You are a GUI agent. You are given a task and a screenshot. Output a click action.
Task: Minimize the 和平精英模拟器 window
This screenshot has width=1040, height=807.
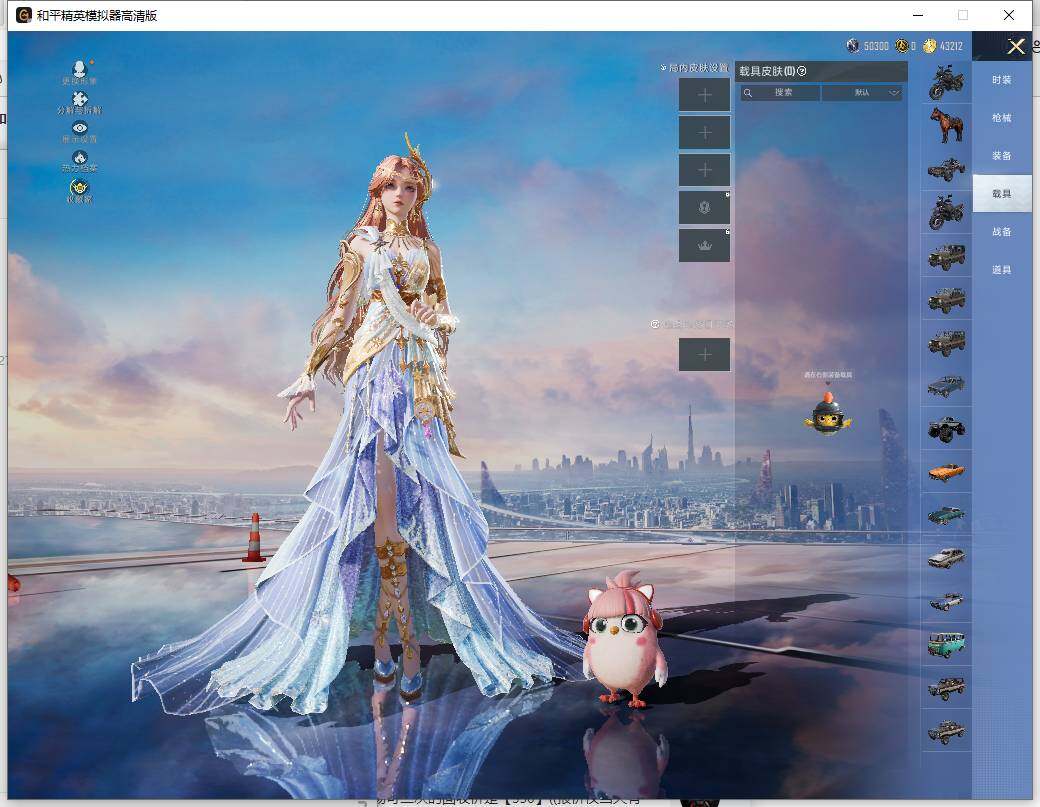[x=918, y=15]
